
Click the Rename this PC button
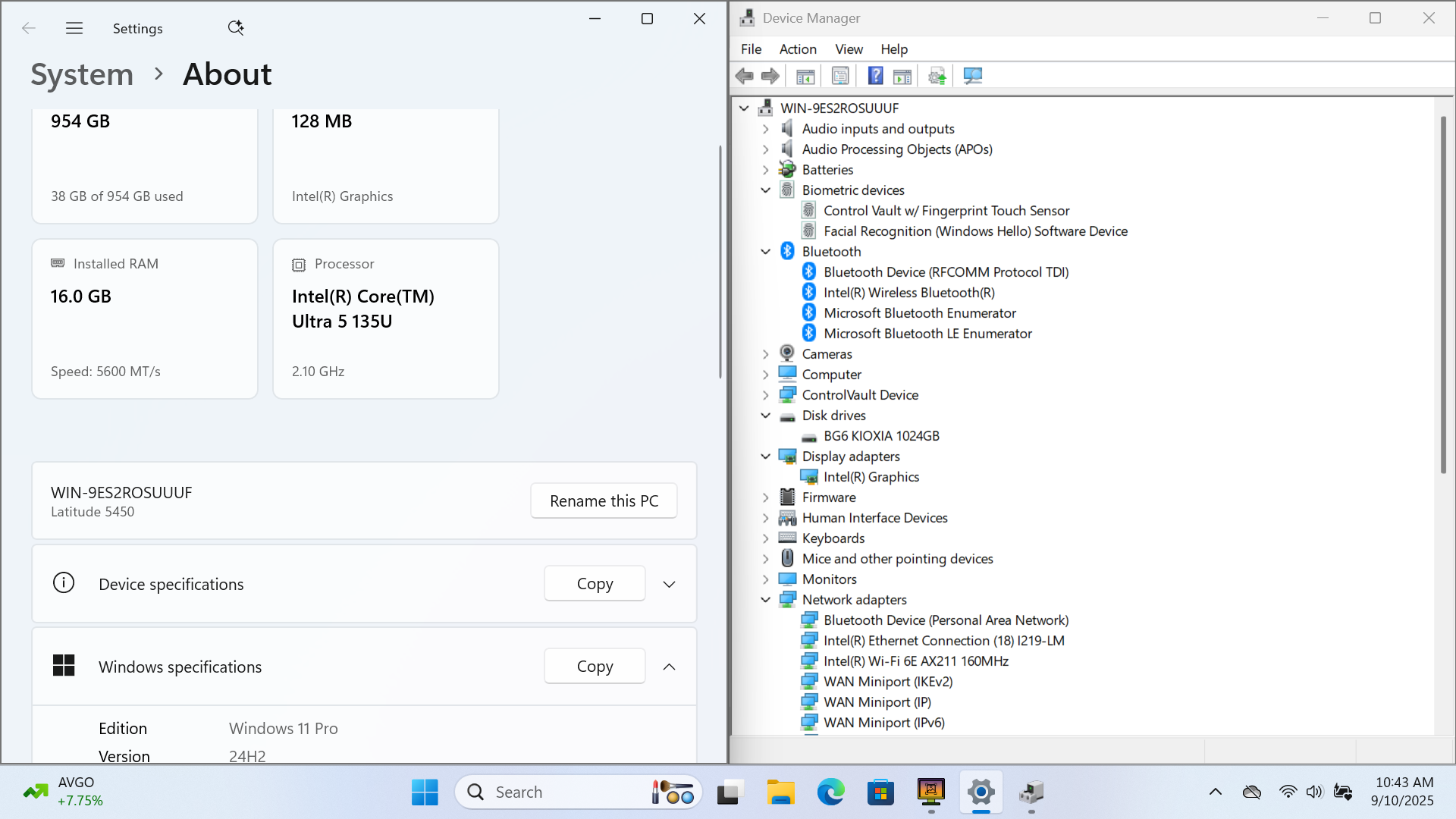click(x=604, y=501)
